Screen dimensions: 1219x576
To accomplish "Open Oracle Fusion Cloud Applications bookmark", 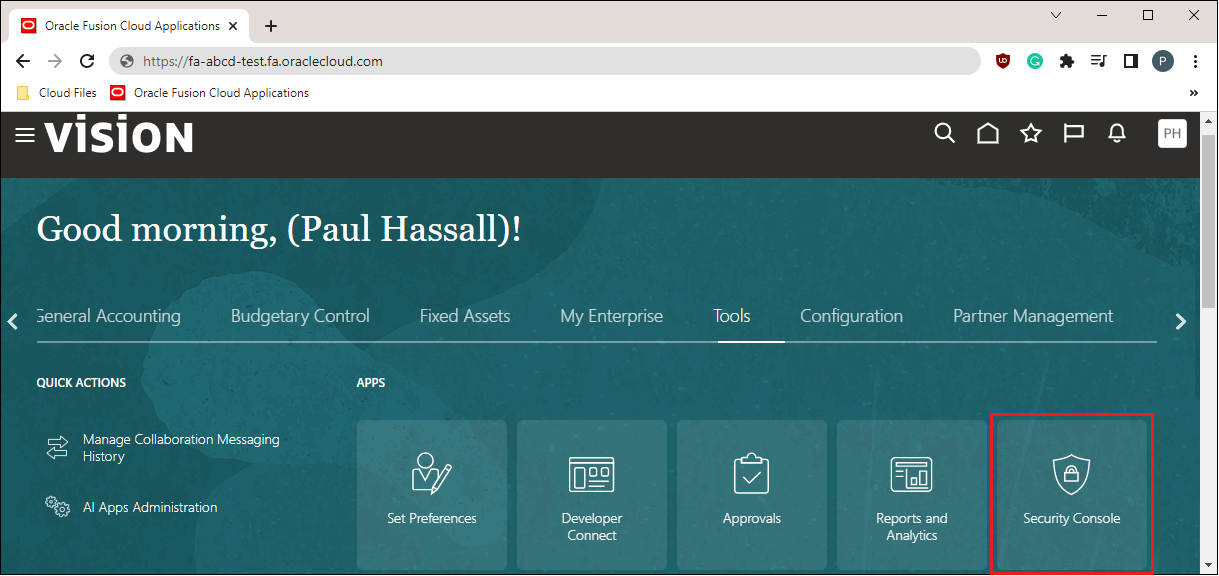I will (x=210, y=93).
